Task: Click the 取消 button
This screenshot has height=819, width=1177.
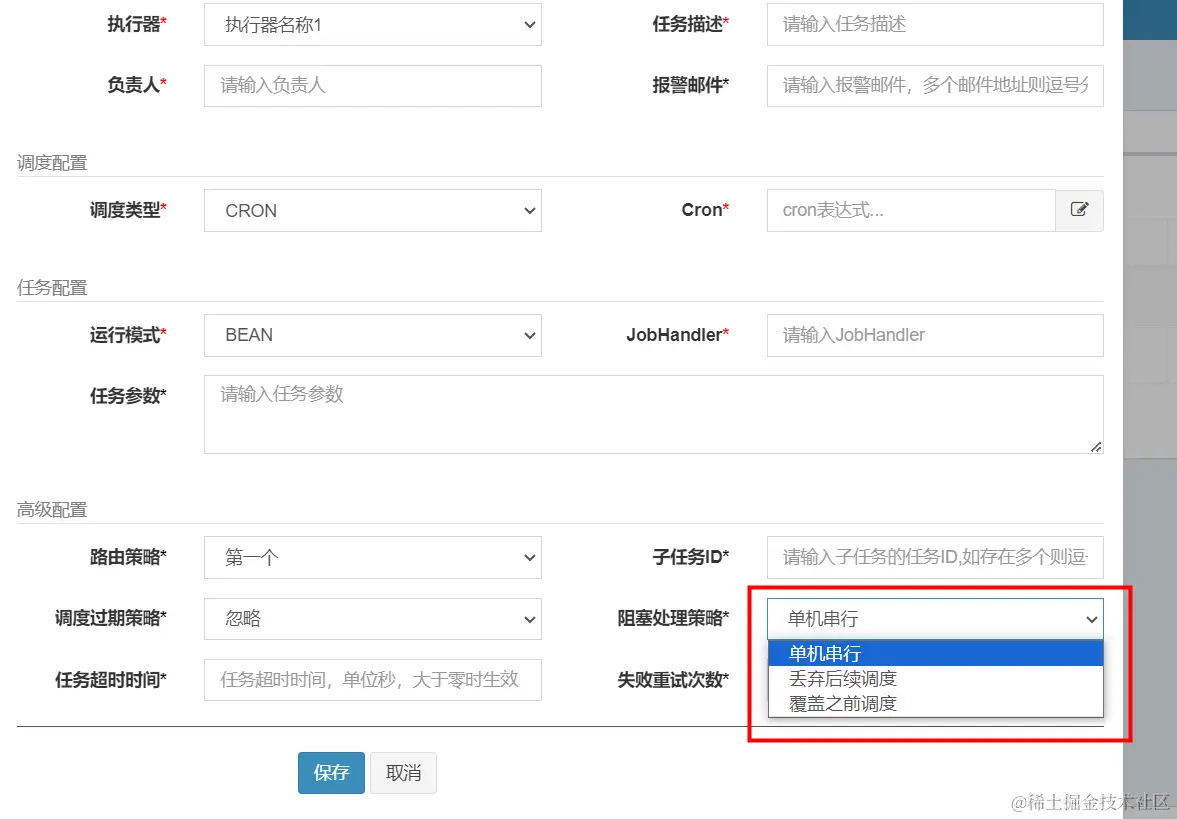Action: tap(403, 772)
